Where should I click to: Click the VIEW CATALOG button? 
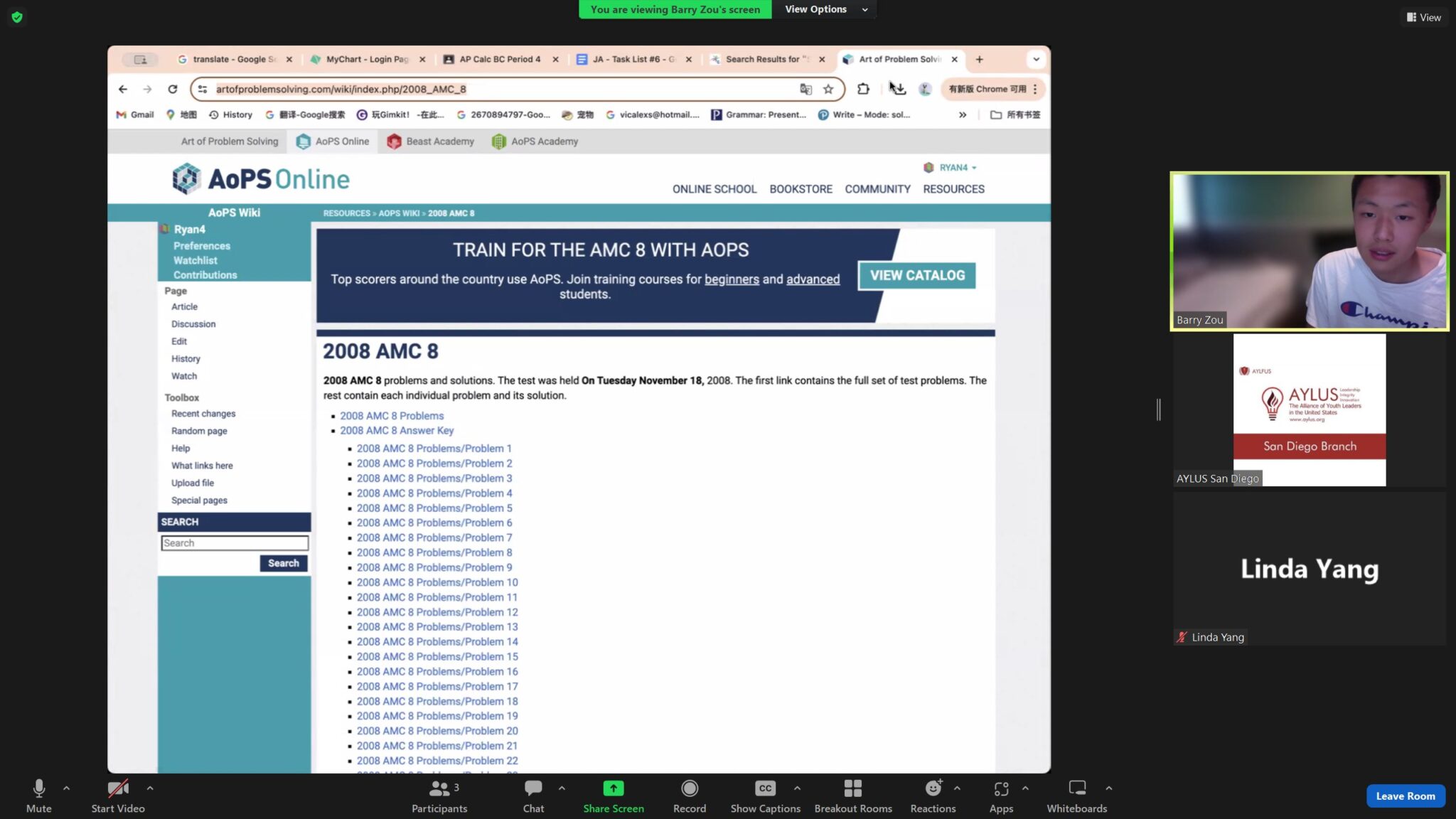coord(917,275)
